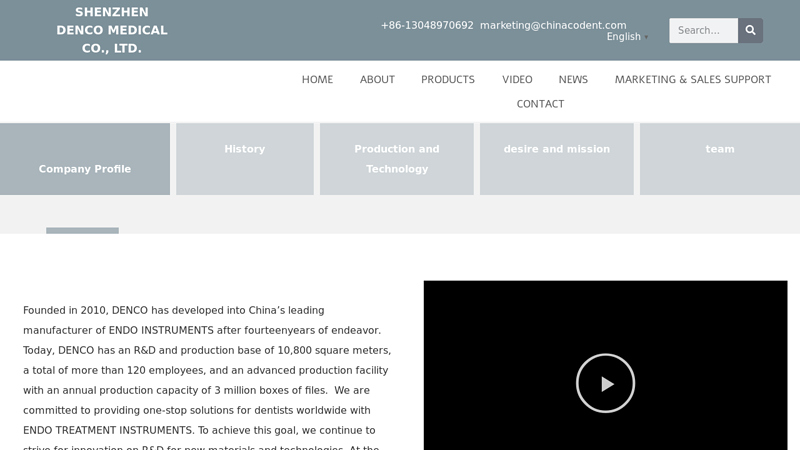Viewport: 800px width, 450px height.
Task: Open the English language dropdown
Action: 627,37
